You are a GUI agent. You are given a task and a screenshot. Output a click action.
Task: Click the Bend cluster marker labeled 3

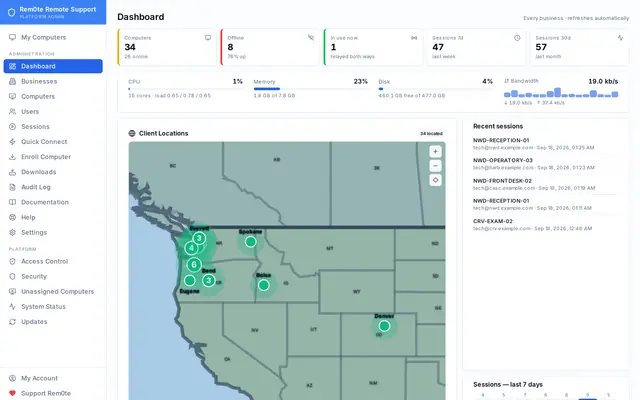tap(209, 280)
